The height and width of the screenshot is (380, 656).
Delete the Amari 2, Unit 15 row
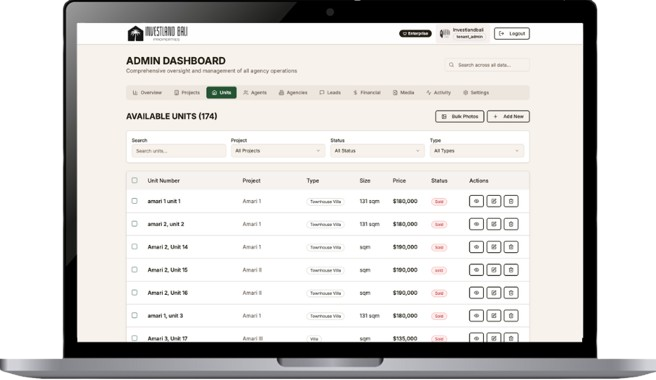pos(511,270)
